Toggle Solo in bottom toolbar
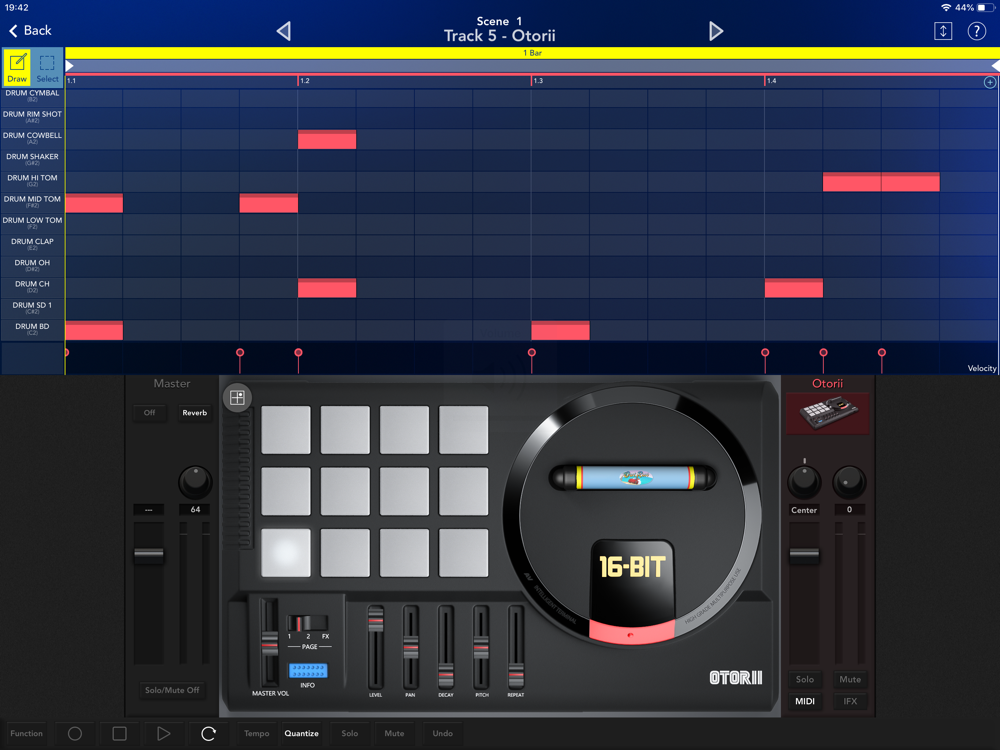The width and height of the screenshot is (1000, 750). (349, 733)
